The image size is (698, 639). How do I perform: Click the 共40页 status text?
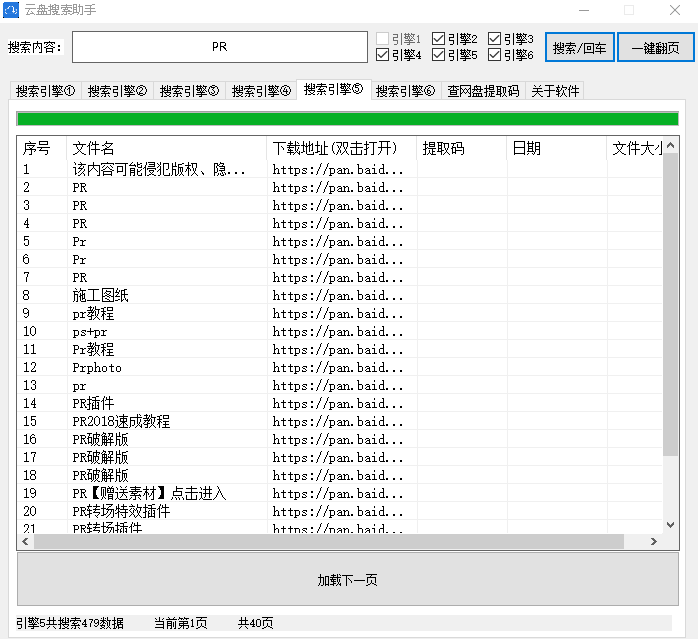point(256,623)
